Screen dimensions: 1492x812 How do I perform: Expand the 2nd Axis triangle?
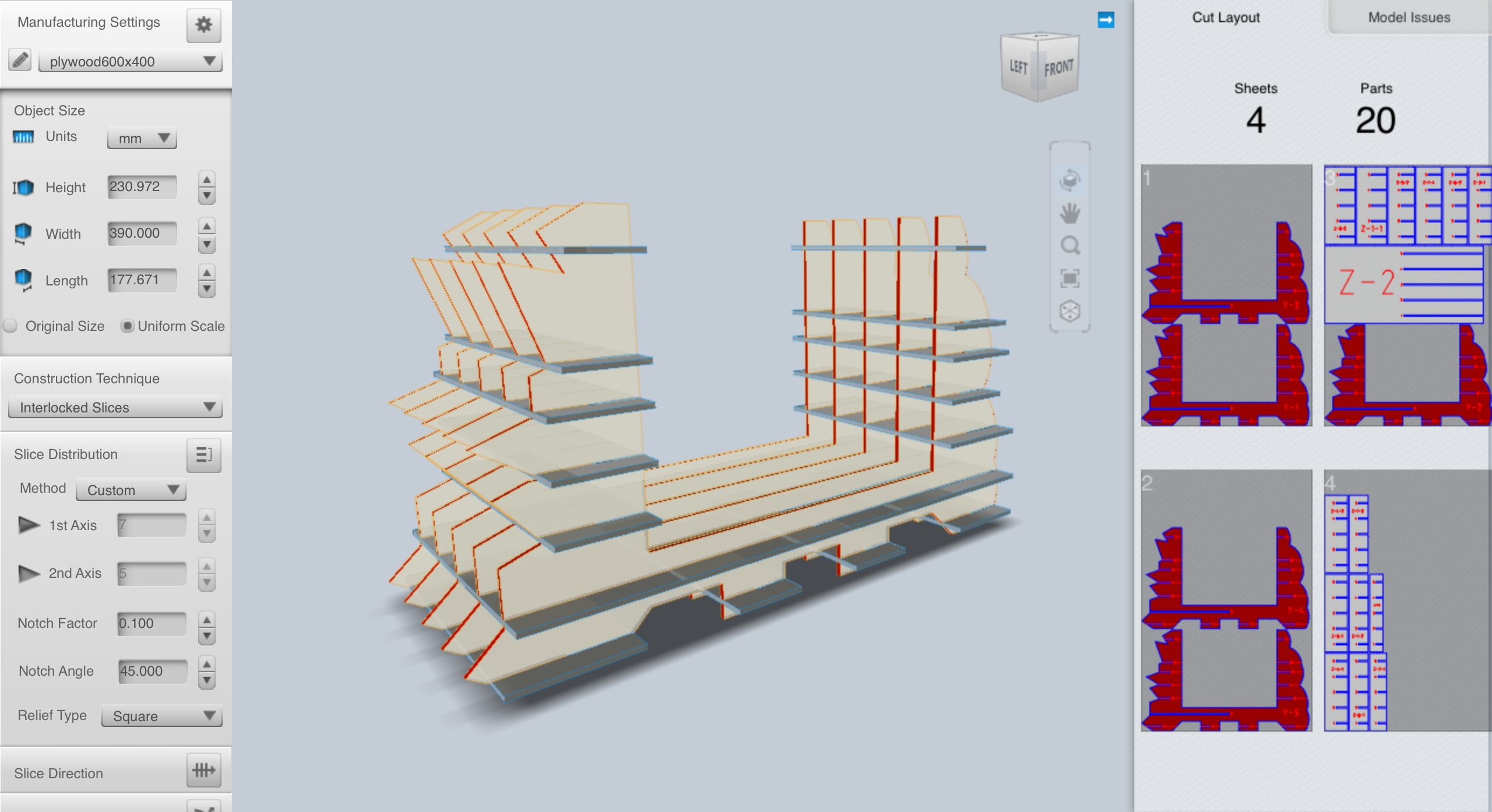tap(29, 573)
